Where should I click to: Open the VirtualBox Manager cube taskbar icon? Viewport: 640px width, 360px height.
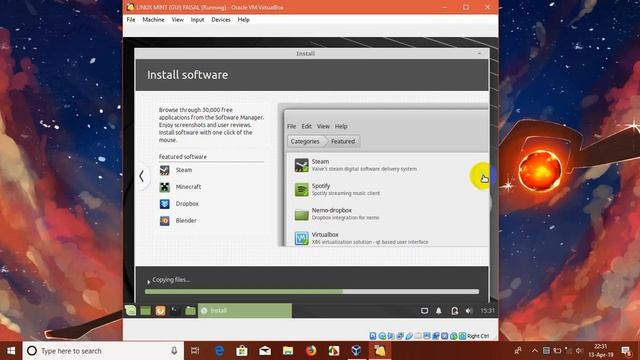click(356, 351)
